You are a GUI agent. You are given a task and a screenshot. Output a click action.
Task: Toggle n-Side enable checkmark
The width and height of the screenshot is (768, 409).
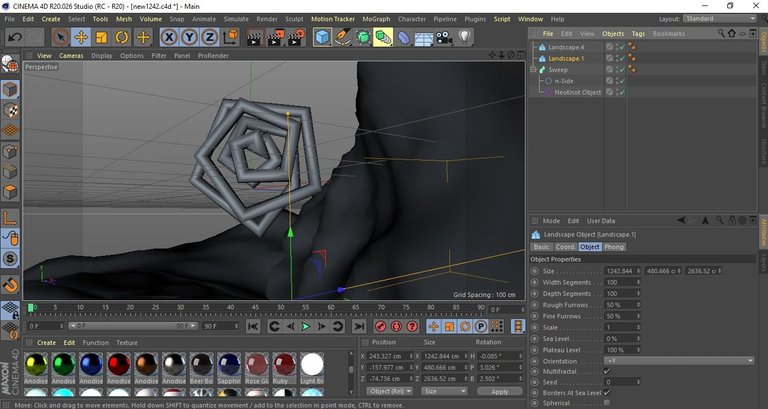[x=622, y=81]
